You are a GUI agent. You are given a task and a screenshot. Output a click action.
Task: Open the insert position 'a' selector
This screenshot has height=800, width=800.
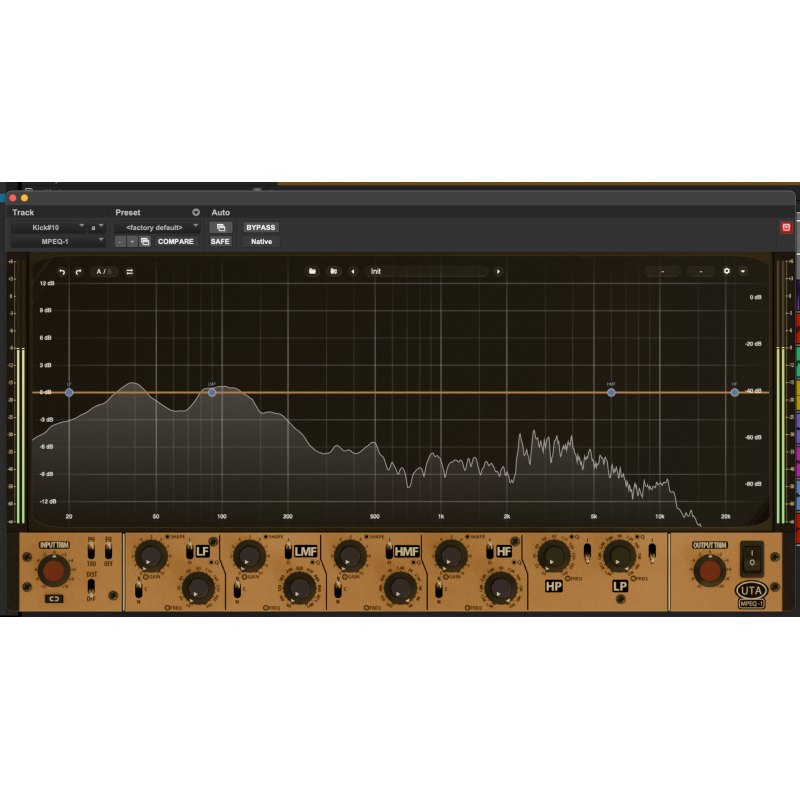point(96,227)
